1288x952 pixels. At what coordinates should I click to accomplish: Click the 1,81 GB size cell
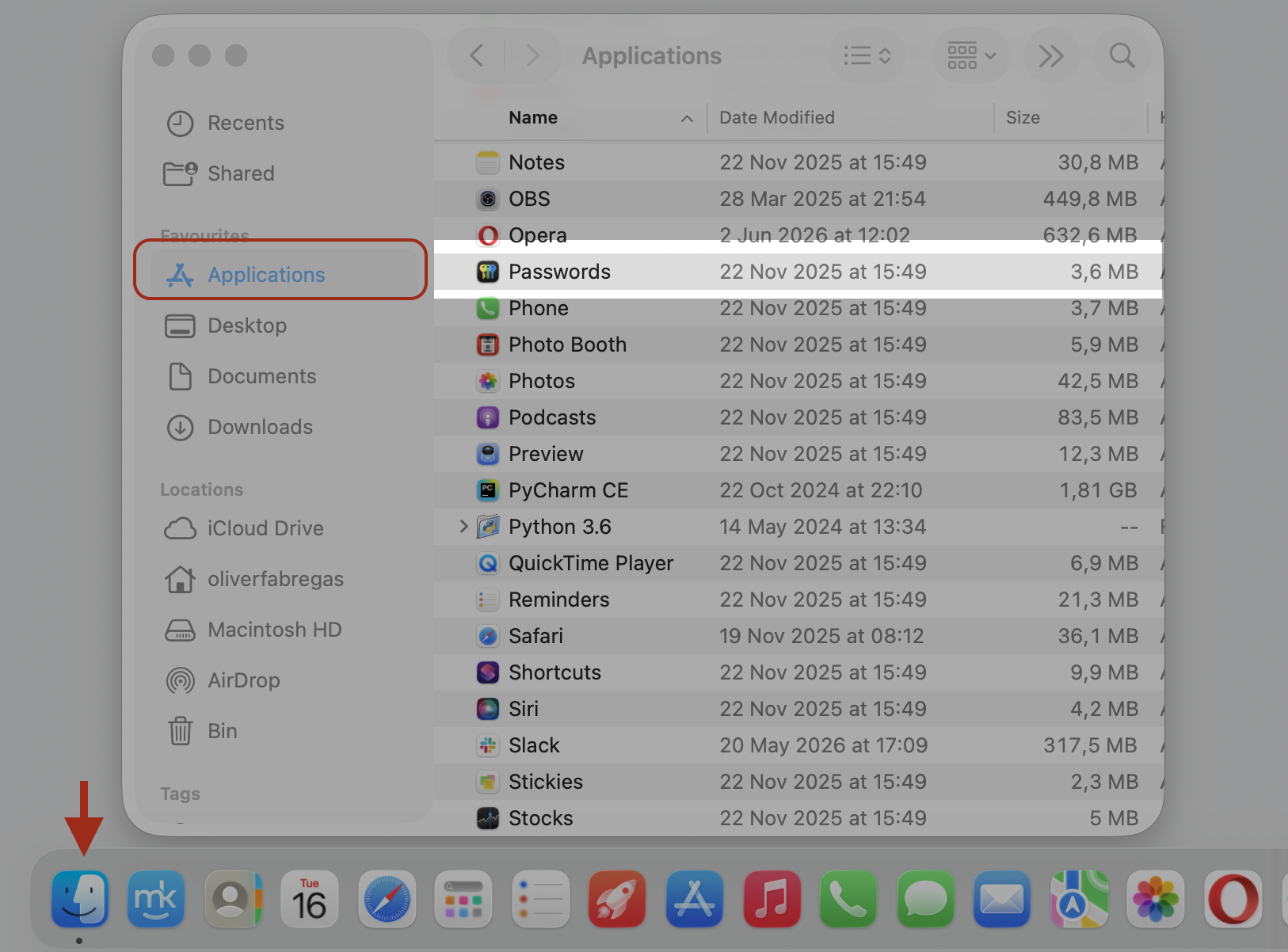click(x=1098, y=490)
